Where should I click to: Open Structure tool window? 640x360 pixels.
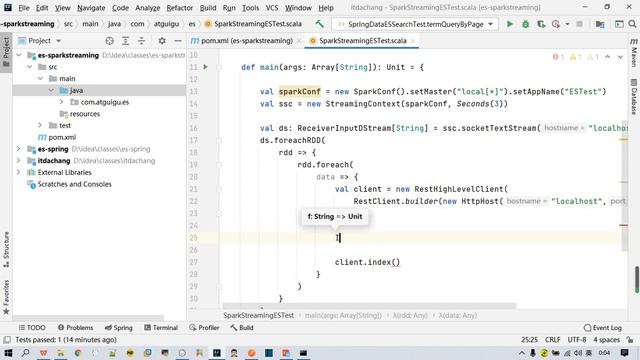(6, 249)
